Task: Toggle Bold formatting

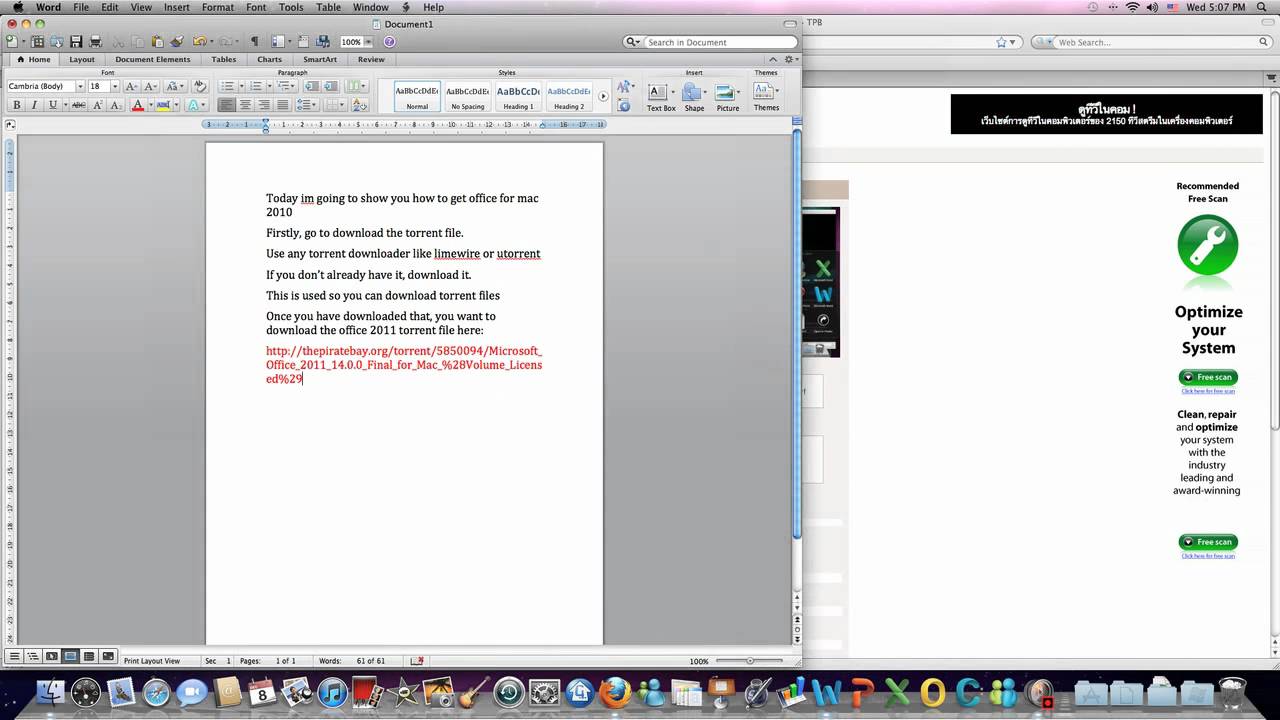Action: tap(16, 105)
